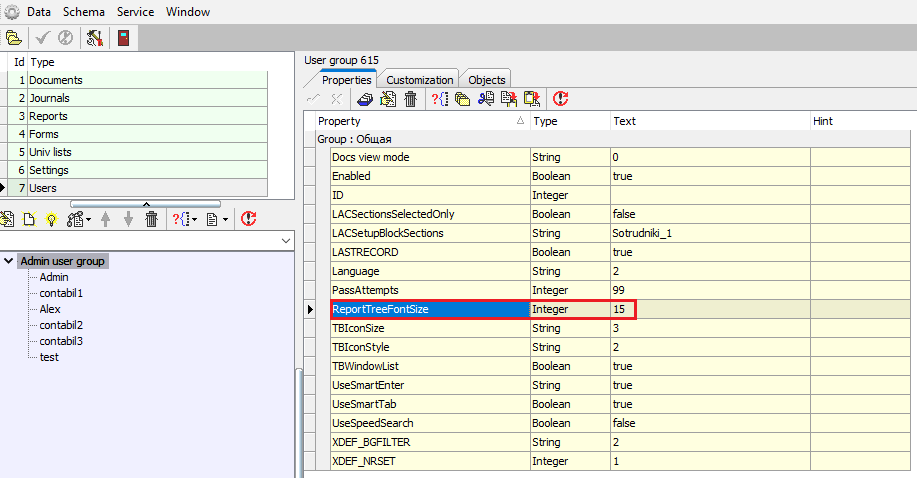Viewport: 917px width, 478px height.
Task: Click the open folders icon in main toolbar
Action: 13,38
